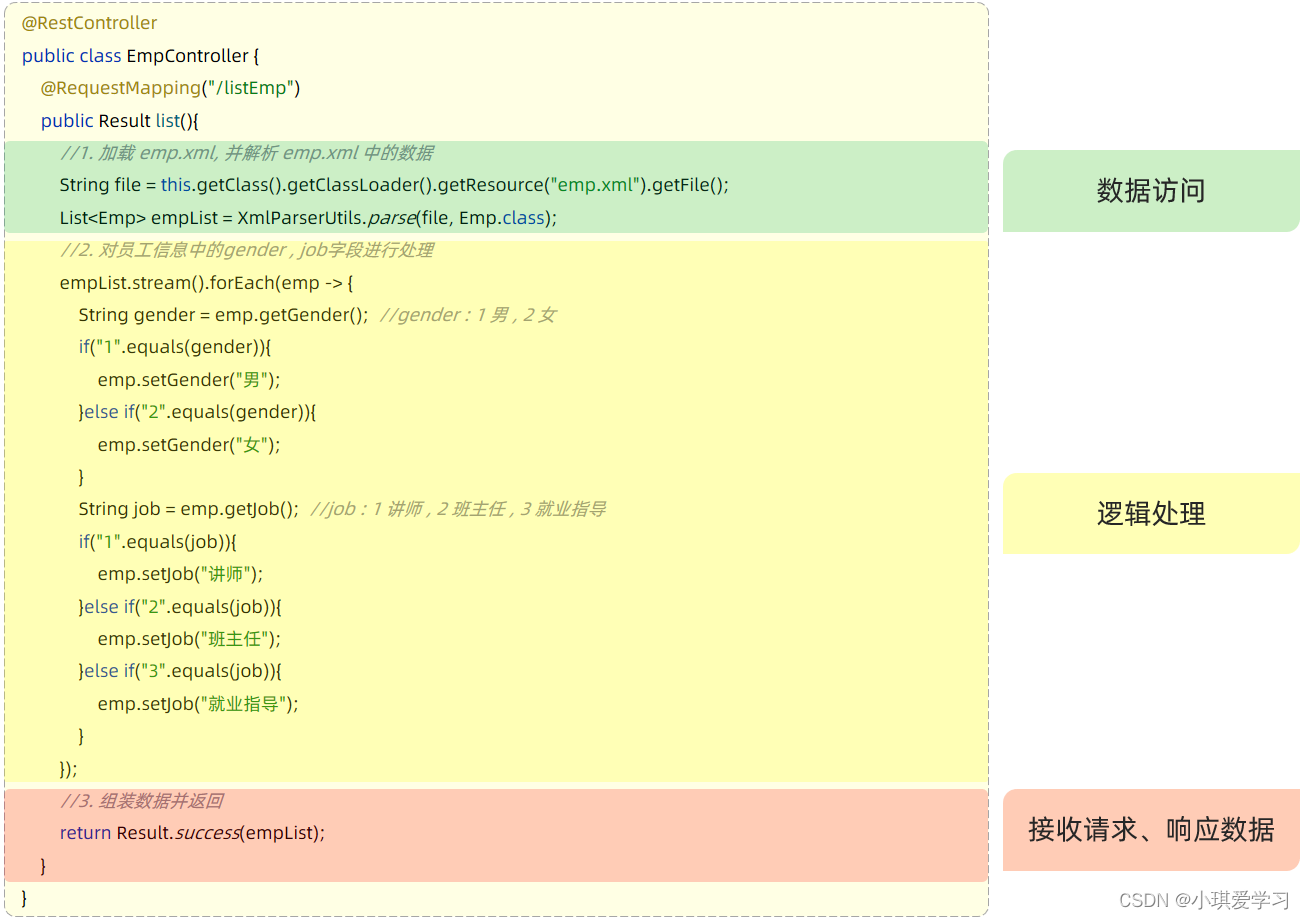Click the 'if("1".equals(gender)){' line

click(175, 347)
